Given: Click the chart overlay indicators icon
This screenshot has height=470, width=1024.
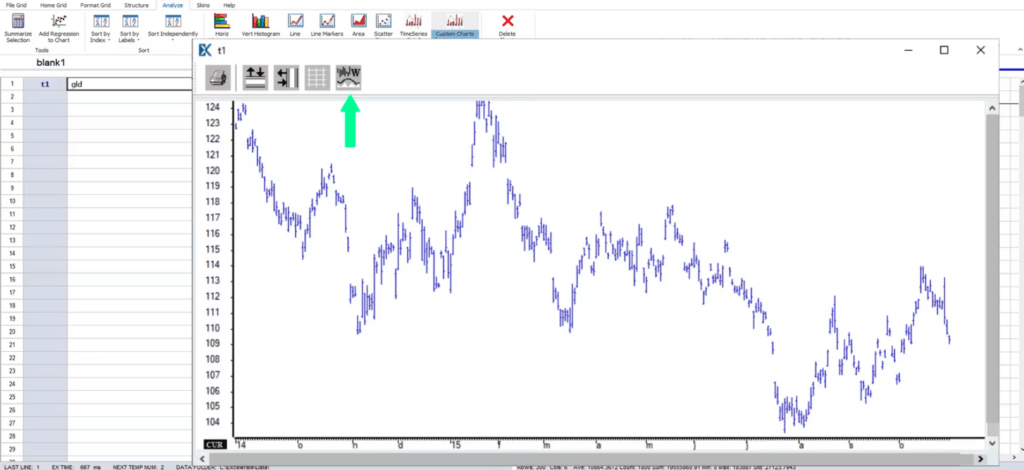Looking at the screenshot, I should tap(348, 78).
